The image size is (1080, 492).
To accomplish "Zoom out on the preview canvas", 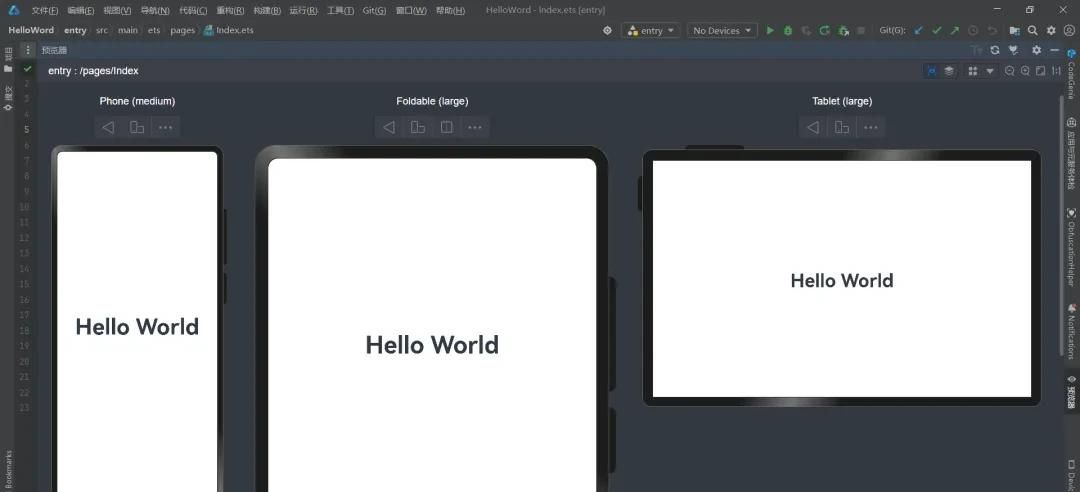I will (x=1009, y=71).
